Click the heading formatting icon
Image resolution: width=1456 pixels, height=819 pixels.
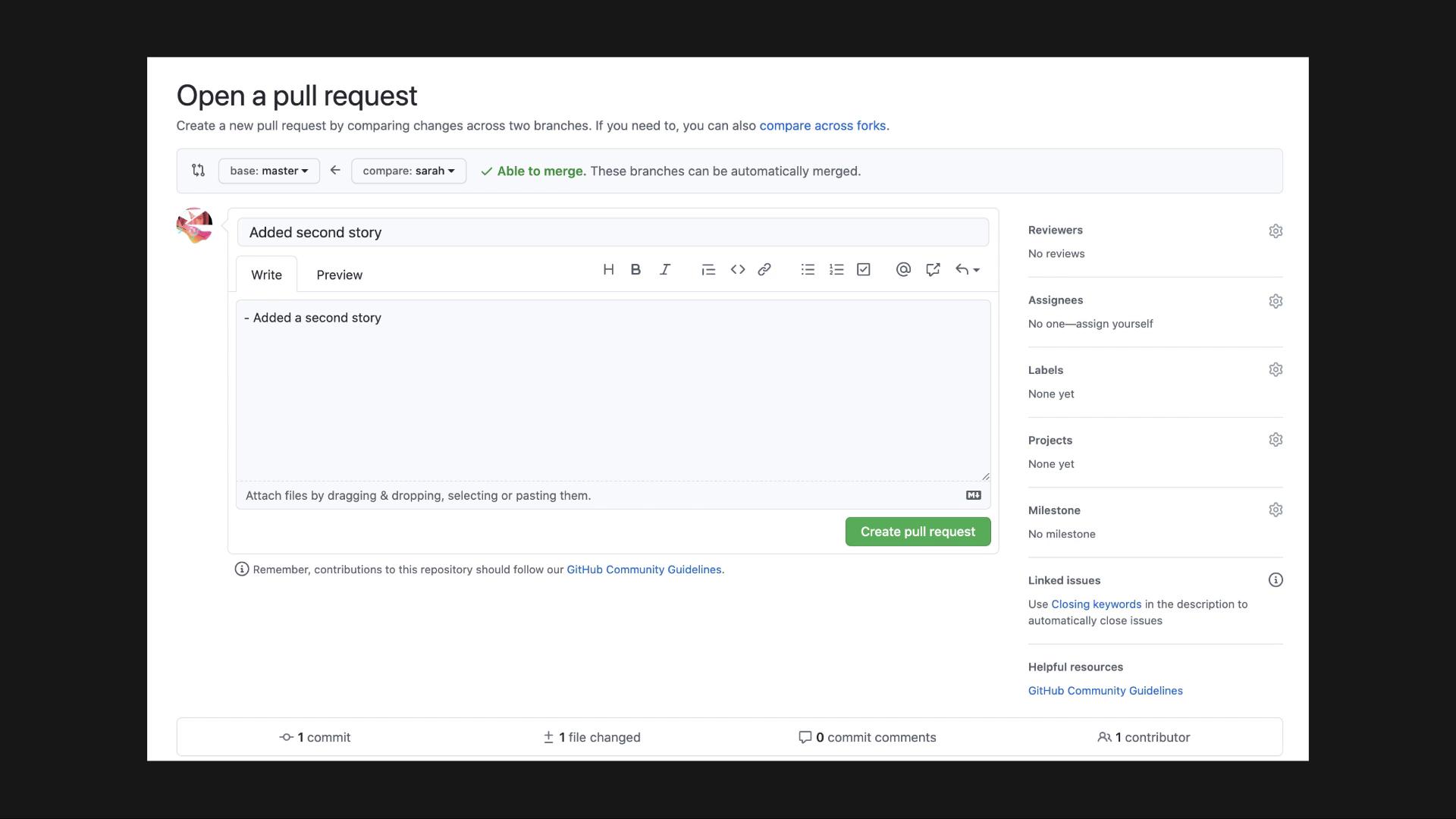point(608,269)
